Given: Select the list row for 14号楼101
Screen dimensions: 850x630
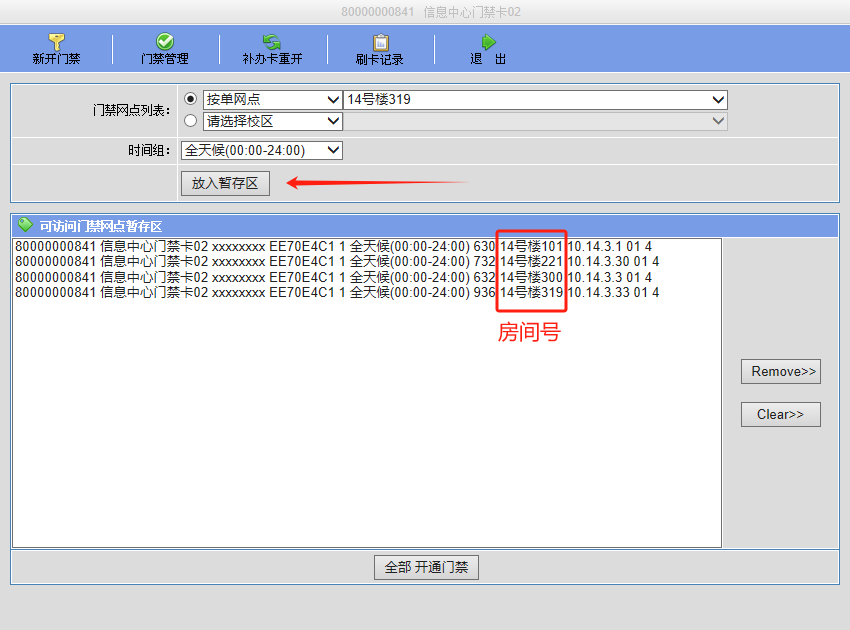Looking at the screenshot, I should point(367,246).
